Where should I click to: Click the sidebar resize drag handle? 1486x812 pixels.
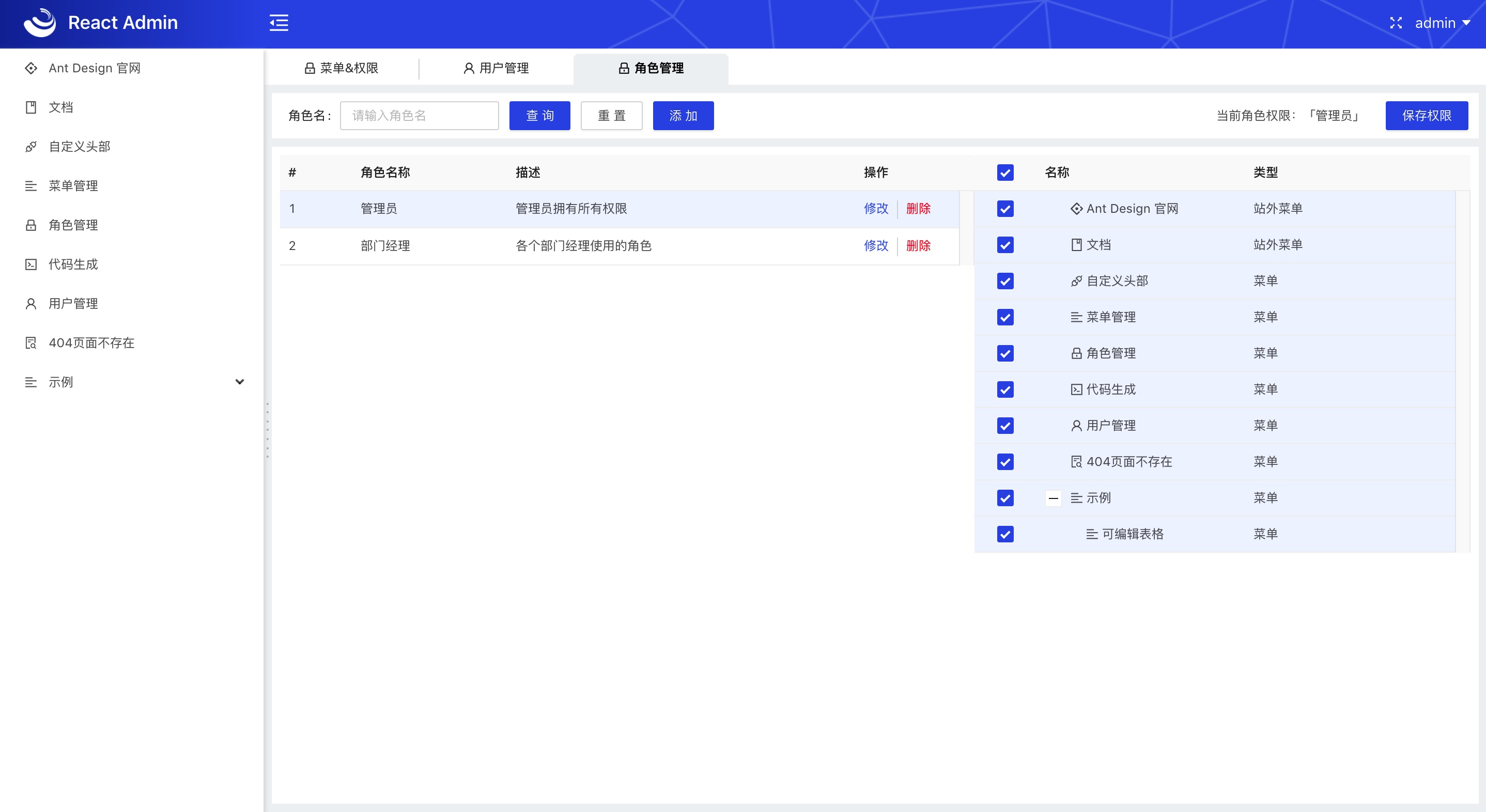[x=267, y=430]
